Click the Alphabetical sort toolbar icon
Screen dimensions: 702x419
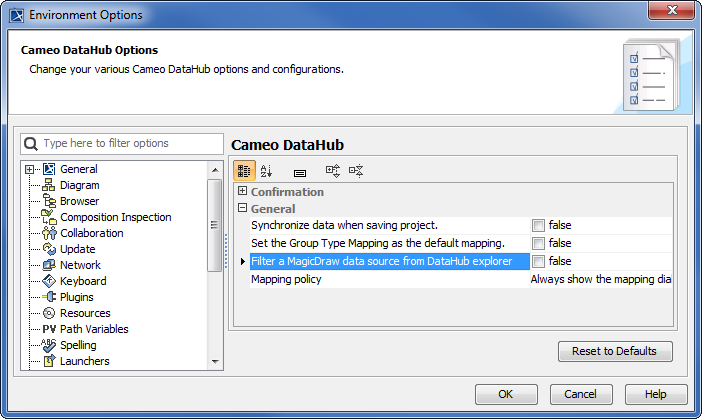coord(267,171)
